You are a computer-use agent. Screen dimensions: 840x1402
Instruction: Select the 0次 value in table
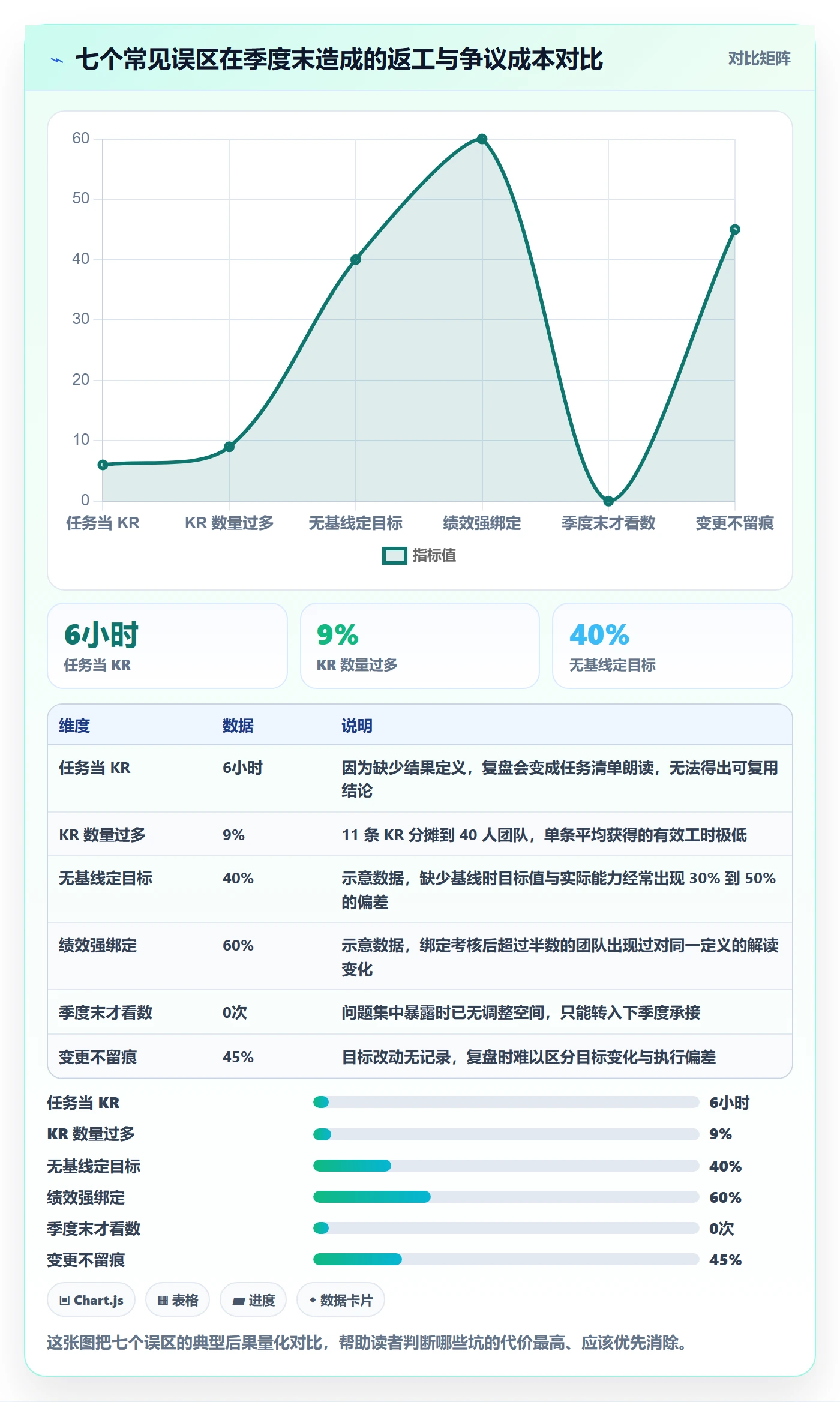pyautogui.click(x=235, y=1012)
